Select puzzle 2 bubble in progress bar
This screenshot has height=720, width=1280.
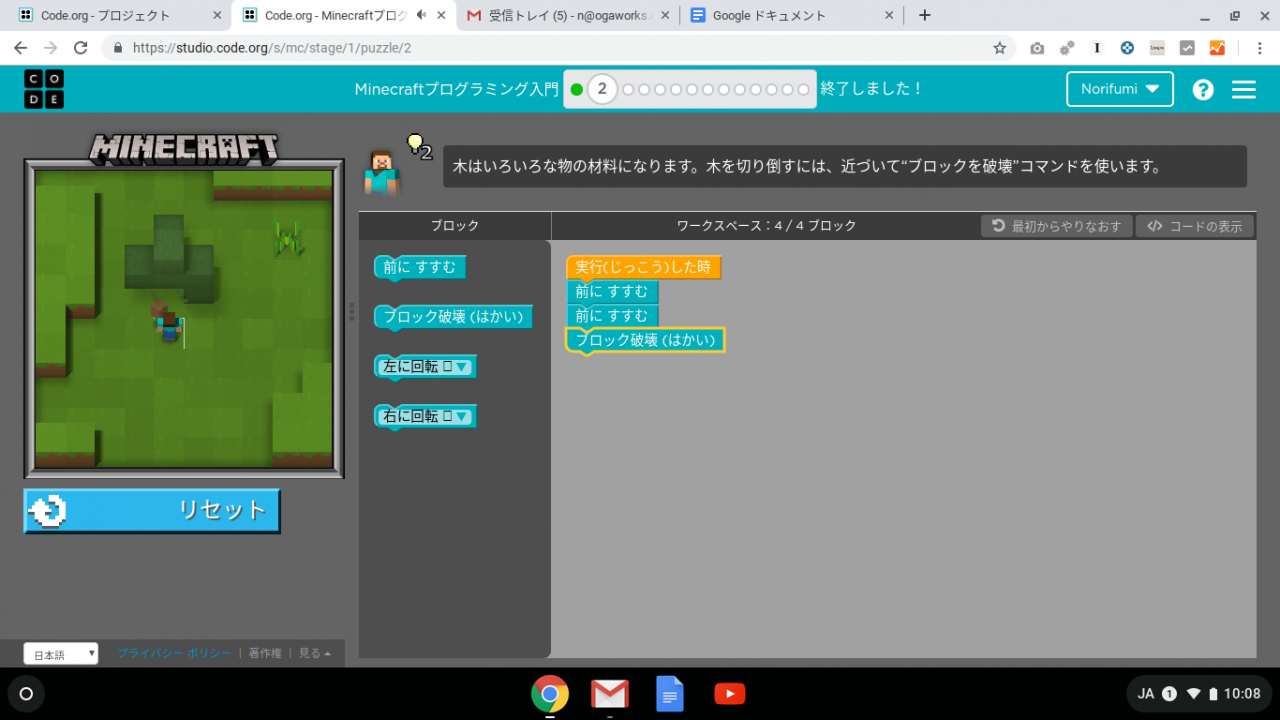point(602,89)
